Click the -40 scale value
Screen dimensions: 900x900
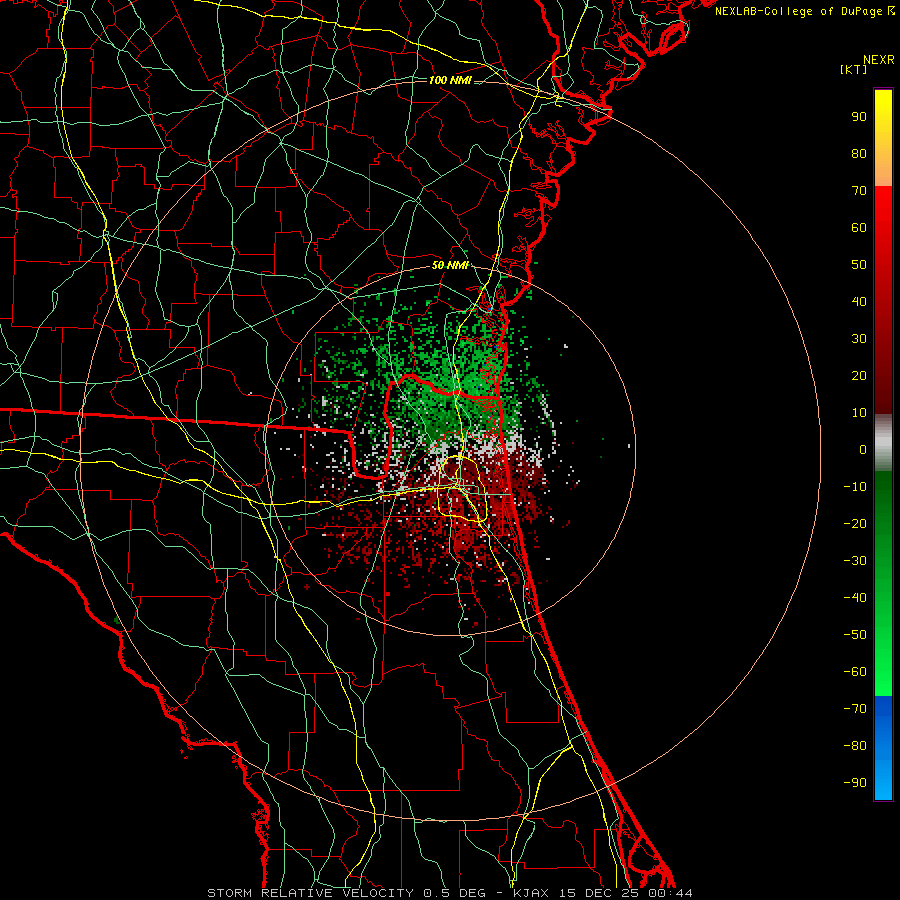pos(855,598)
